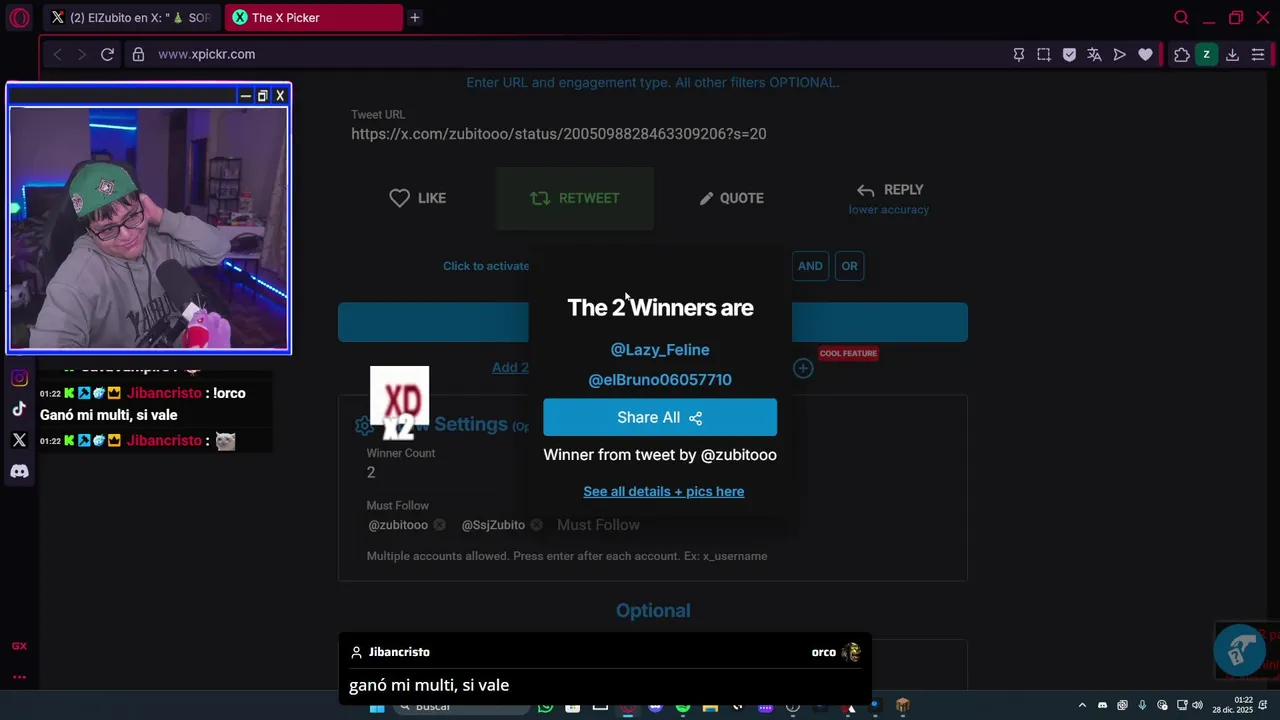Toggle the RETWEET engagement type
This screenshot has width=1280, height=720.
point(575,198)
